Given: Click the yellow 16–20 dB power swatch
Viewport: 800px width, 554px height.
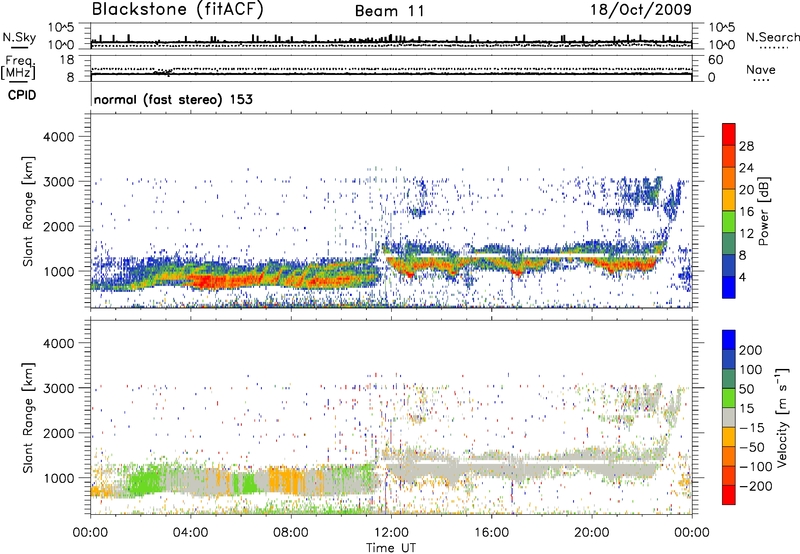Looking at the screenshot, I should 729,200.
